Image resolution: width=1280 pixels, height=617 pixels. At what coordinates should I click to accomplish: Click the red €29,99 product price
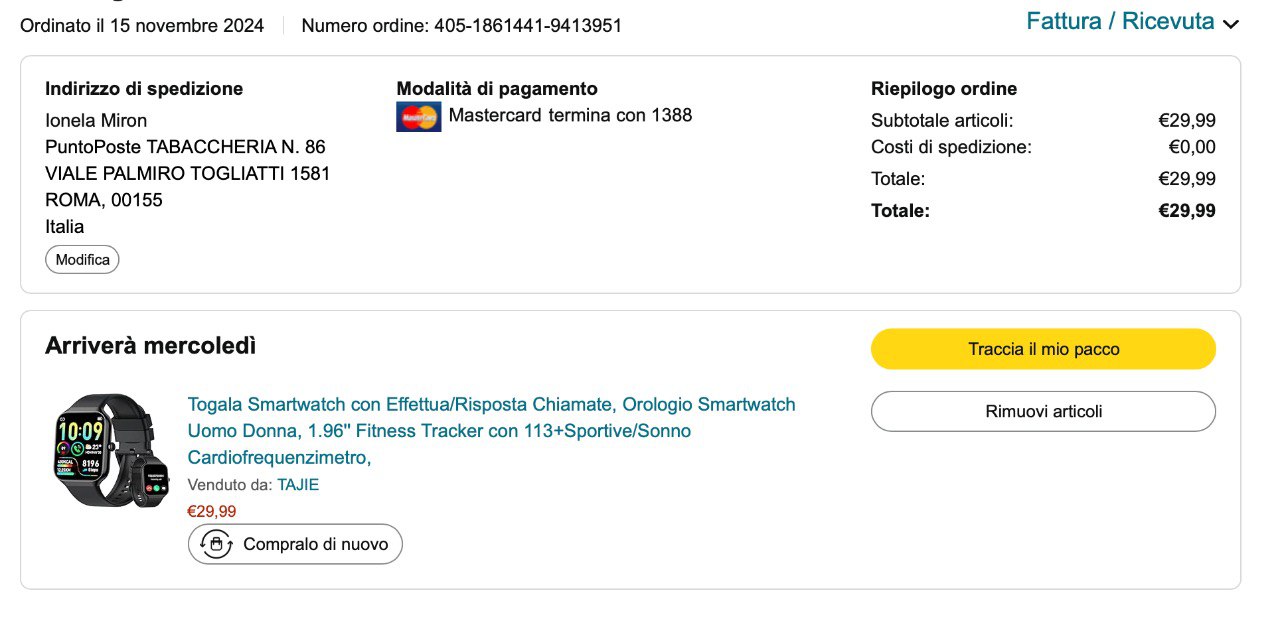(x=212, y=511)
